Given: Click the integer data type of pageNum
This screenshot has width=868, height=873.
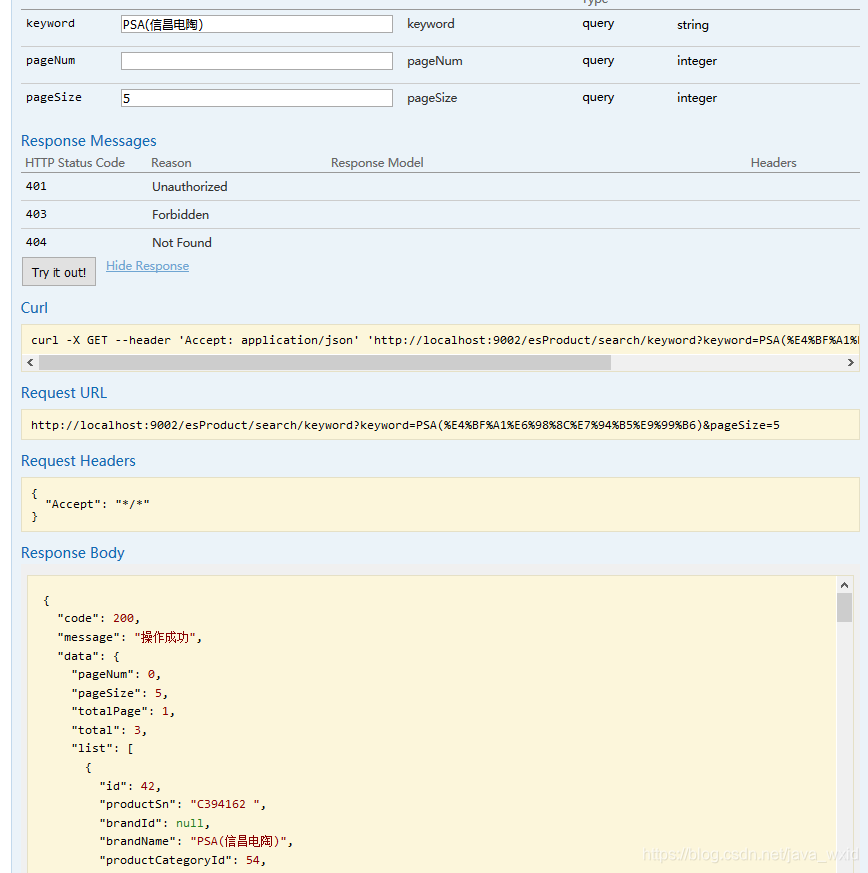Looking at the screenshot, I should pyautogui.click(x=697, y=61).
